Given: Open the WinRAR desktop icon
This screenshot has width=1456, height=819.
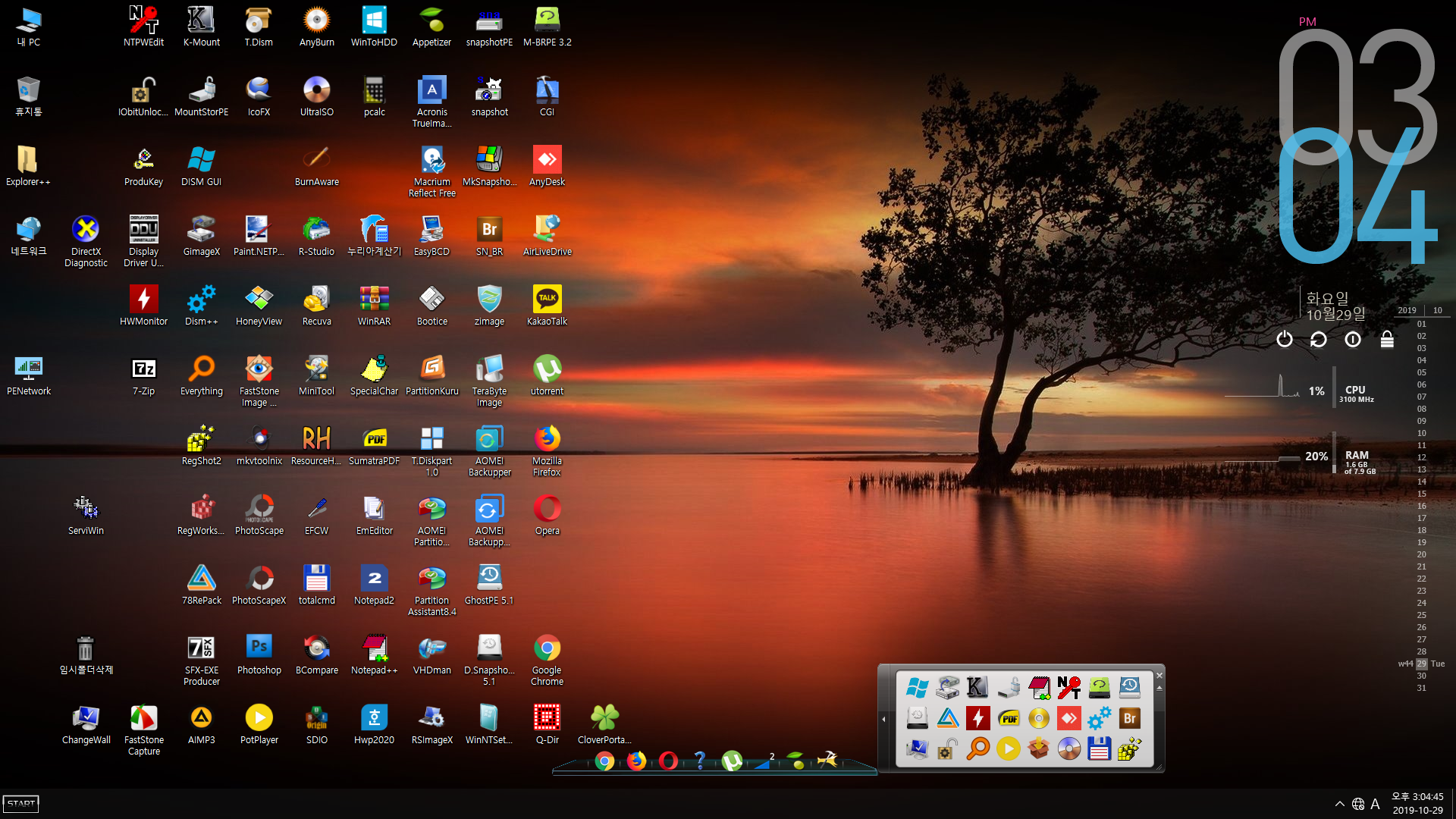Looking at the screenshot, I should click(374, 306).
